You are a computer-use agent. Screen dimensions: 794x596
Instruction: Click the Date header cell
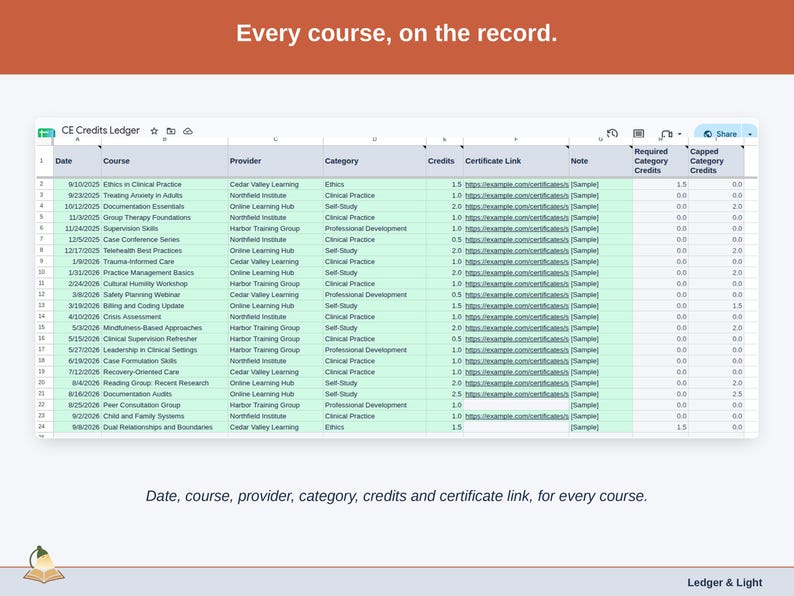[x=77, y=161]
